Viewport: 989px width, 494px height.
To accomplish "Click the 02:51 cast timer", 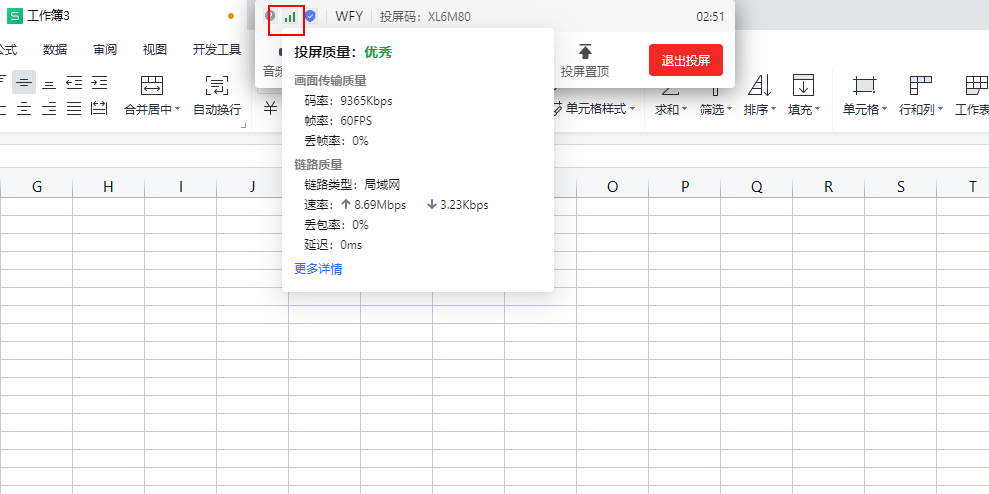I will pos(710,17).
